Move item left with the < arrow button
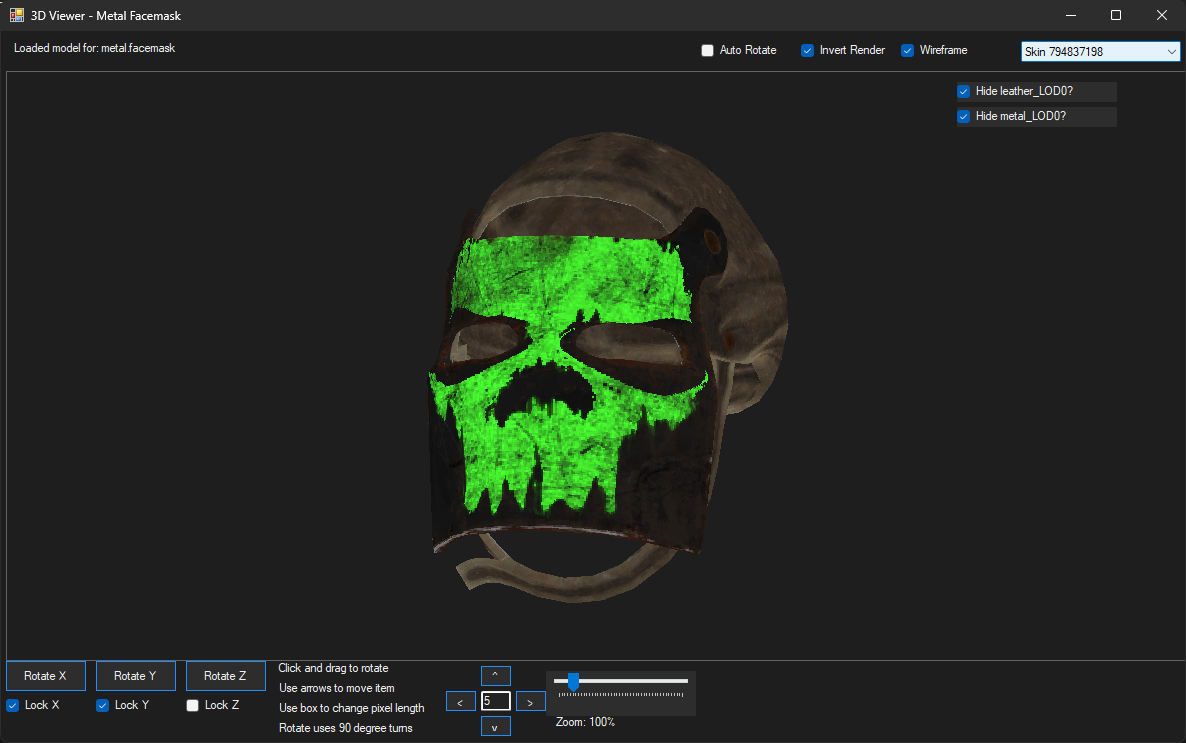This screenshot has width=1186, height=743. [461, 701]
